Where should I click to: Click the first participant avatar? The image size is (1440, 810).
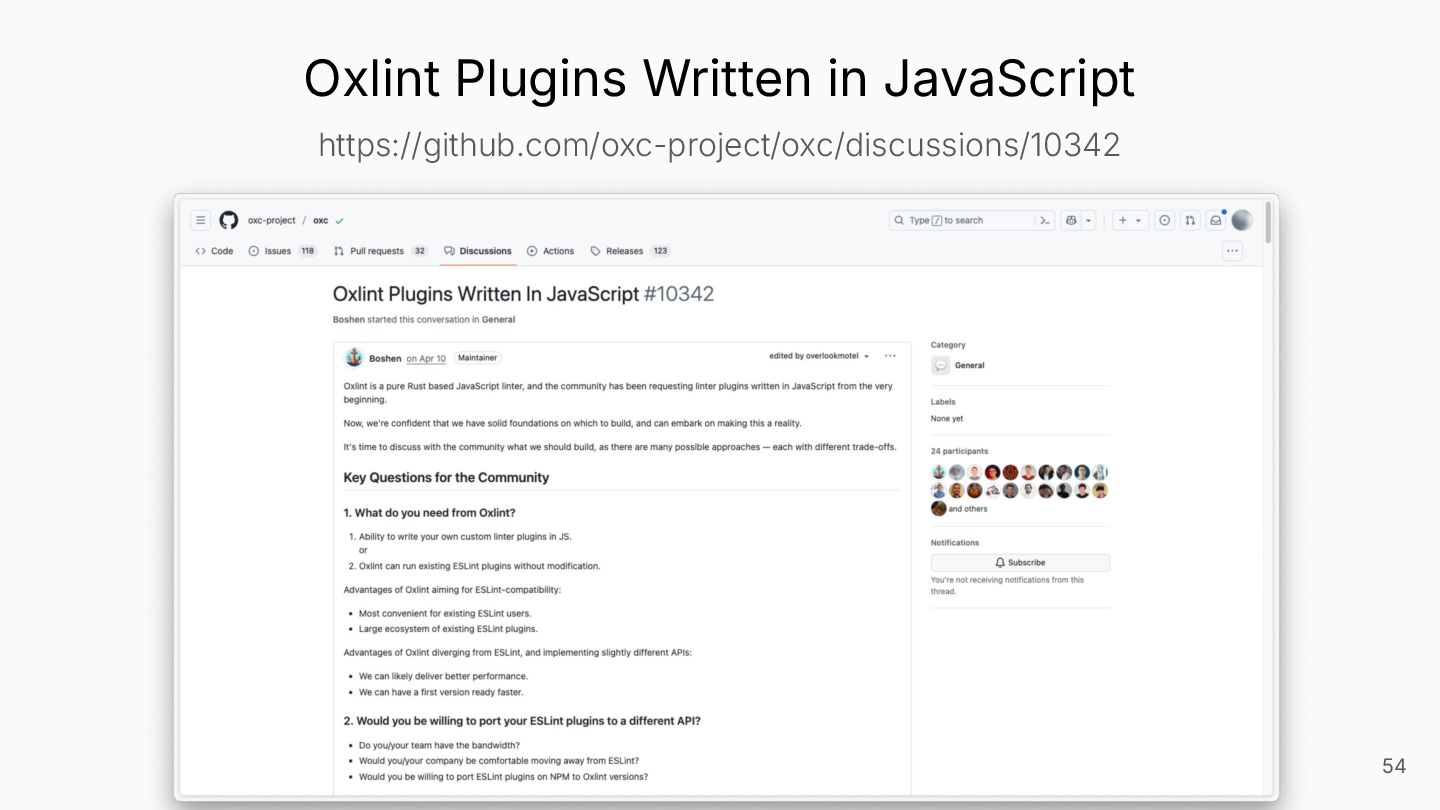(938, 472)
